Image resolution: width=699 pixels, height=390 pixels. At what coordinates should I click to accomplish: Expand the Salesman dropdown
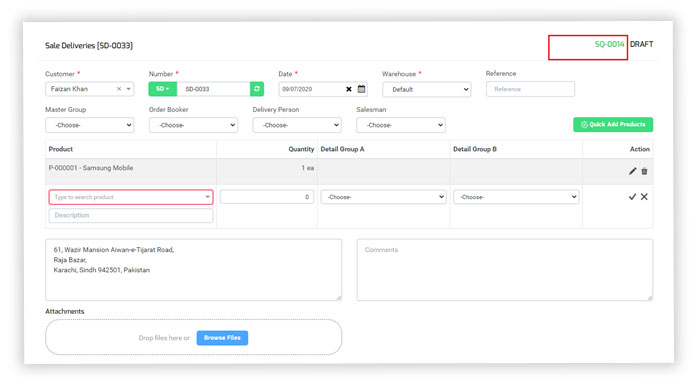(401, 125)
